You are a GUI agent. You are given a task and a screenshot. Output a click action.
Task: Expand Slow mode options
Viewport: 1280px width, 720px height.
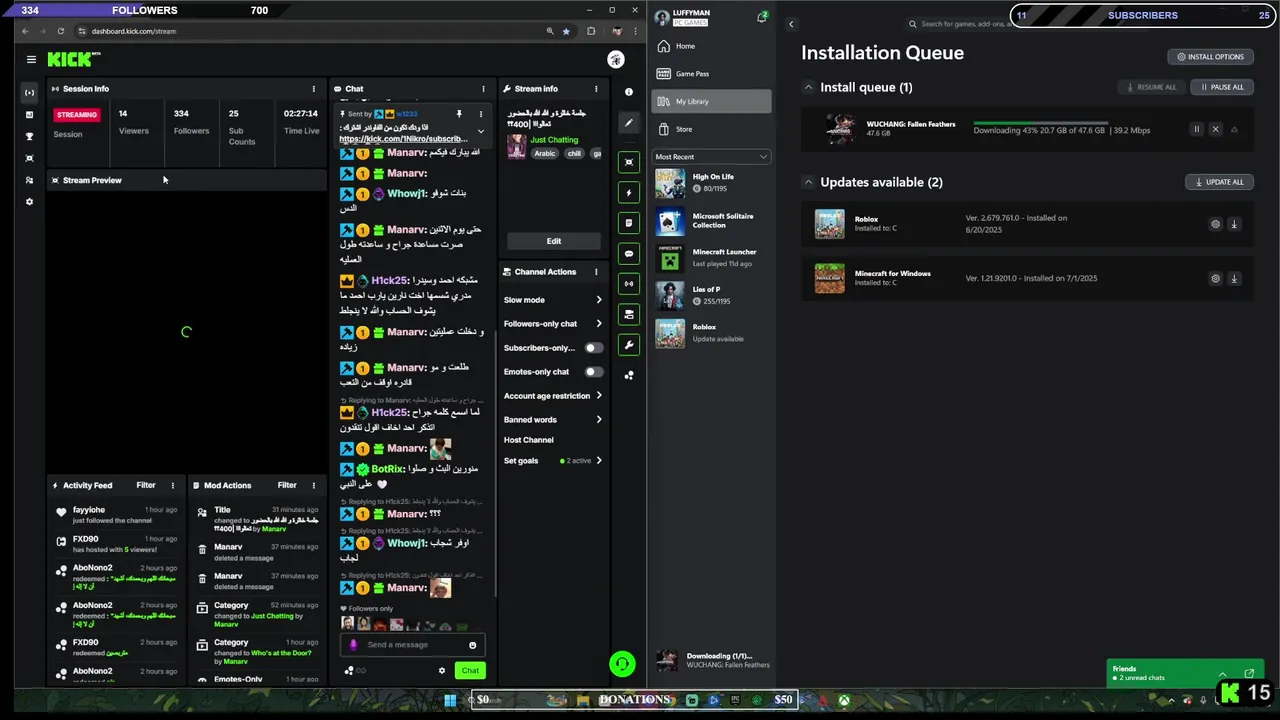(599, 300)
